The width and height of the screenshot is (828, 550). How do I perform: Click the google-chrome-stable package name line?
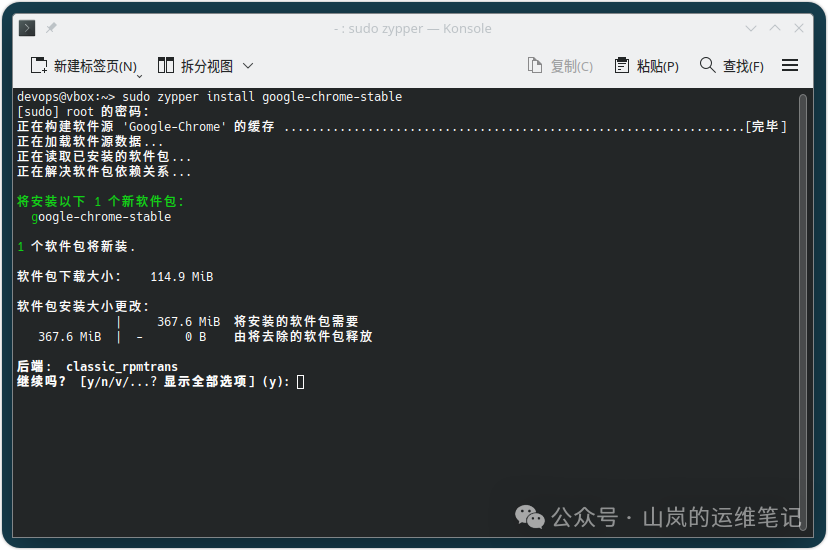click(x=101, y=217)
